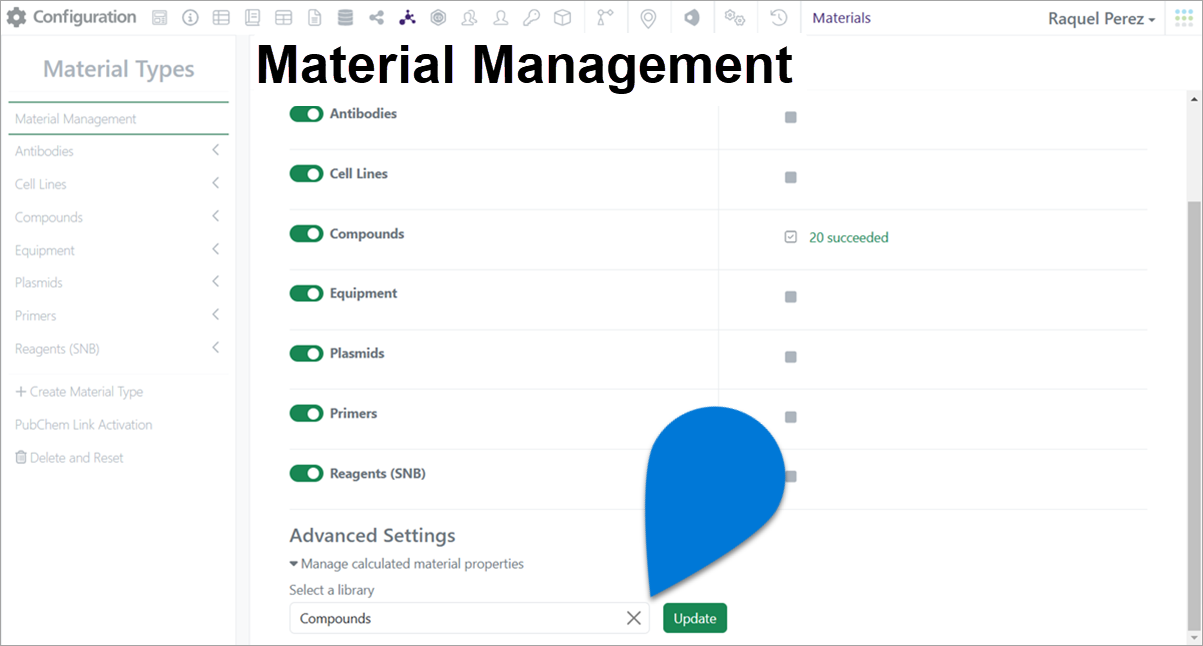This screenshot has height=646, width=1203.
Task: Open the Select a library combo box
Action: (469, 618)
